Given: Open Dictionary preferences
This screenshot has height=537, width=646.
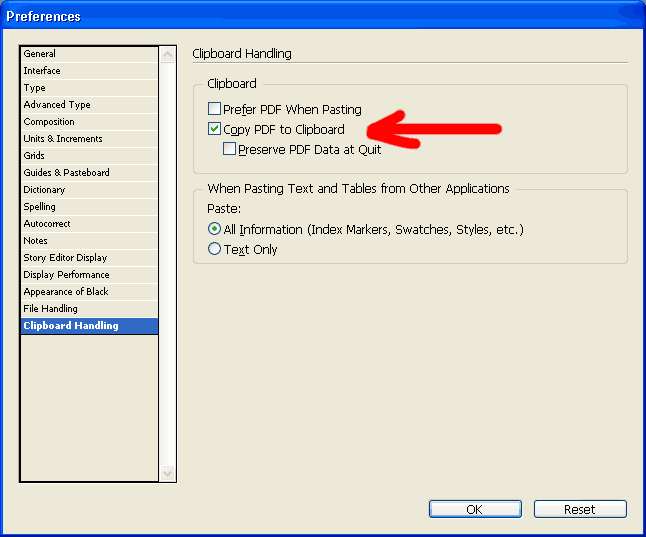Looking at the screenshot, I should pyautogui.click(x=89, y=190).
